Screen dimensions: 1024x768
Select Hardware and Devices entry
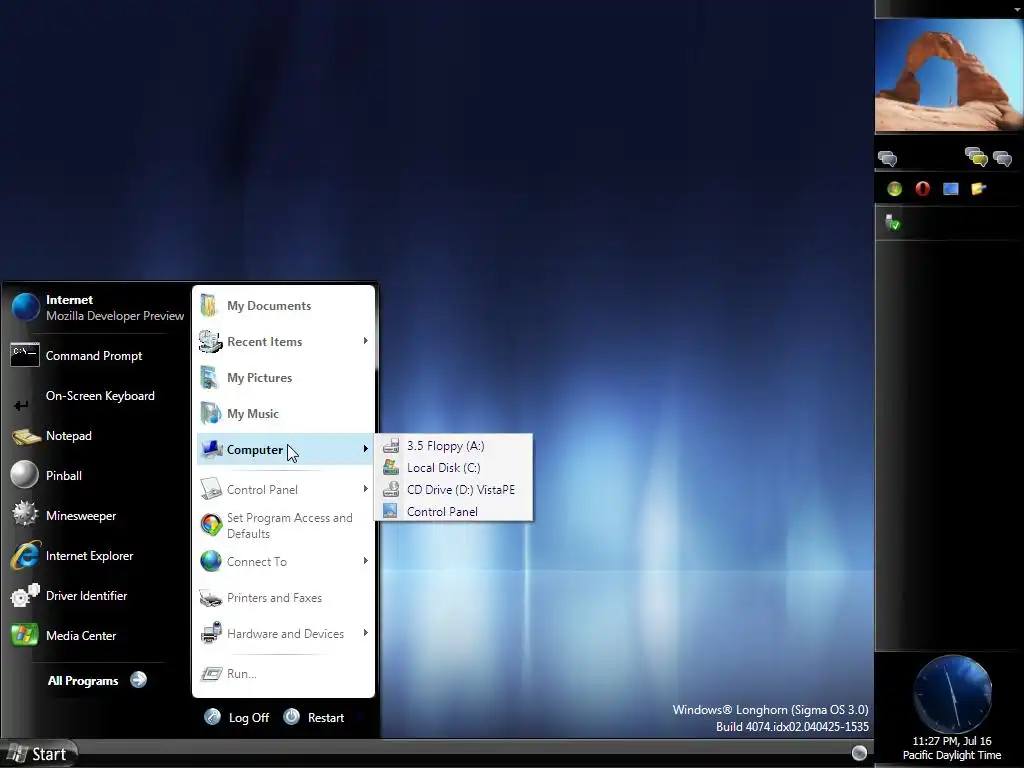285,633
